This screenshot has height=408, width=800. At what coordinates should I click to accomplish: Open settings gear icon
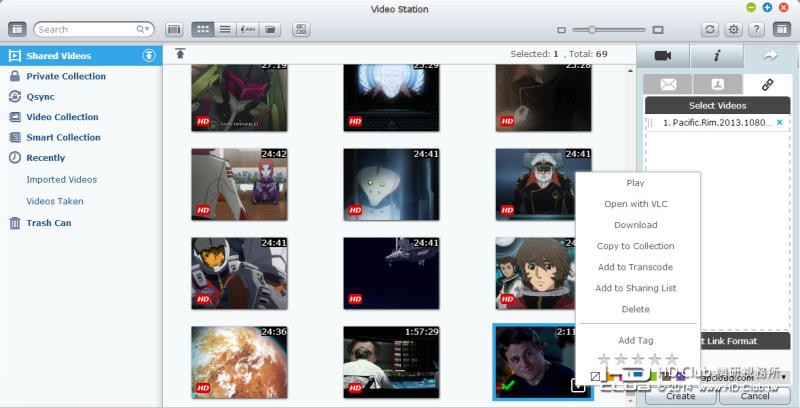734,30
